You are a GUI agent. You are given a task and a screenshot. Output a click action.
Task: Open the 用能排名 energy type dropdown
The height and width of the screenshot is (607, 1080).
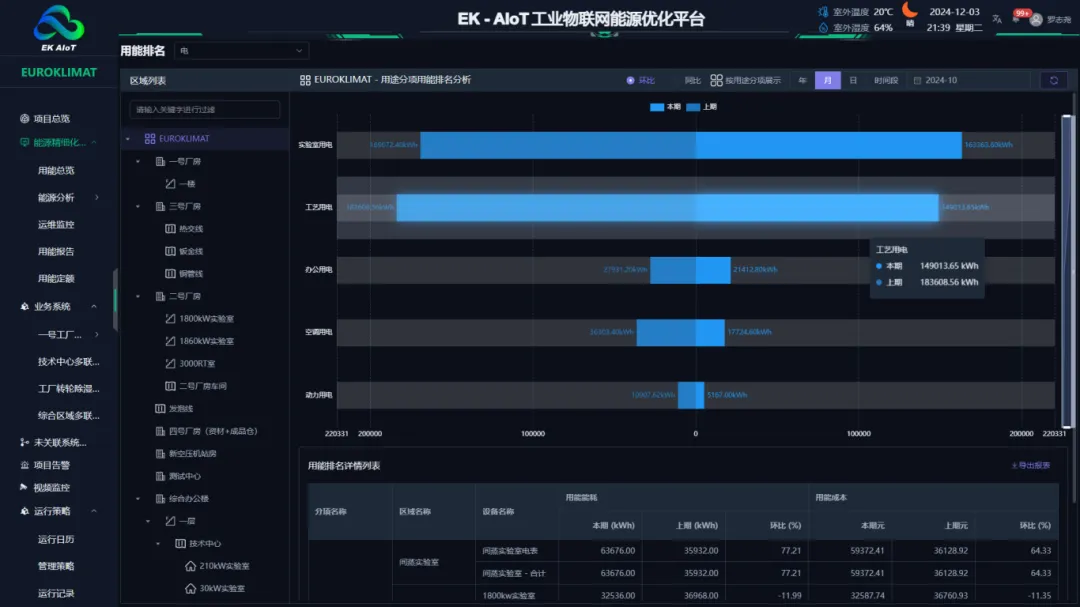[241, 51]
